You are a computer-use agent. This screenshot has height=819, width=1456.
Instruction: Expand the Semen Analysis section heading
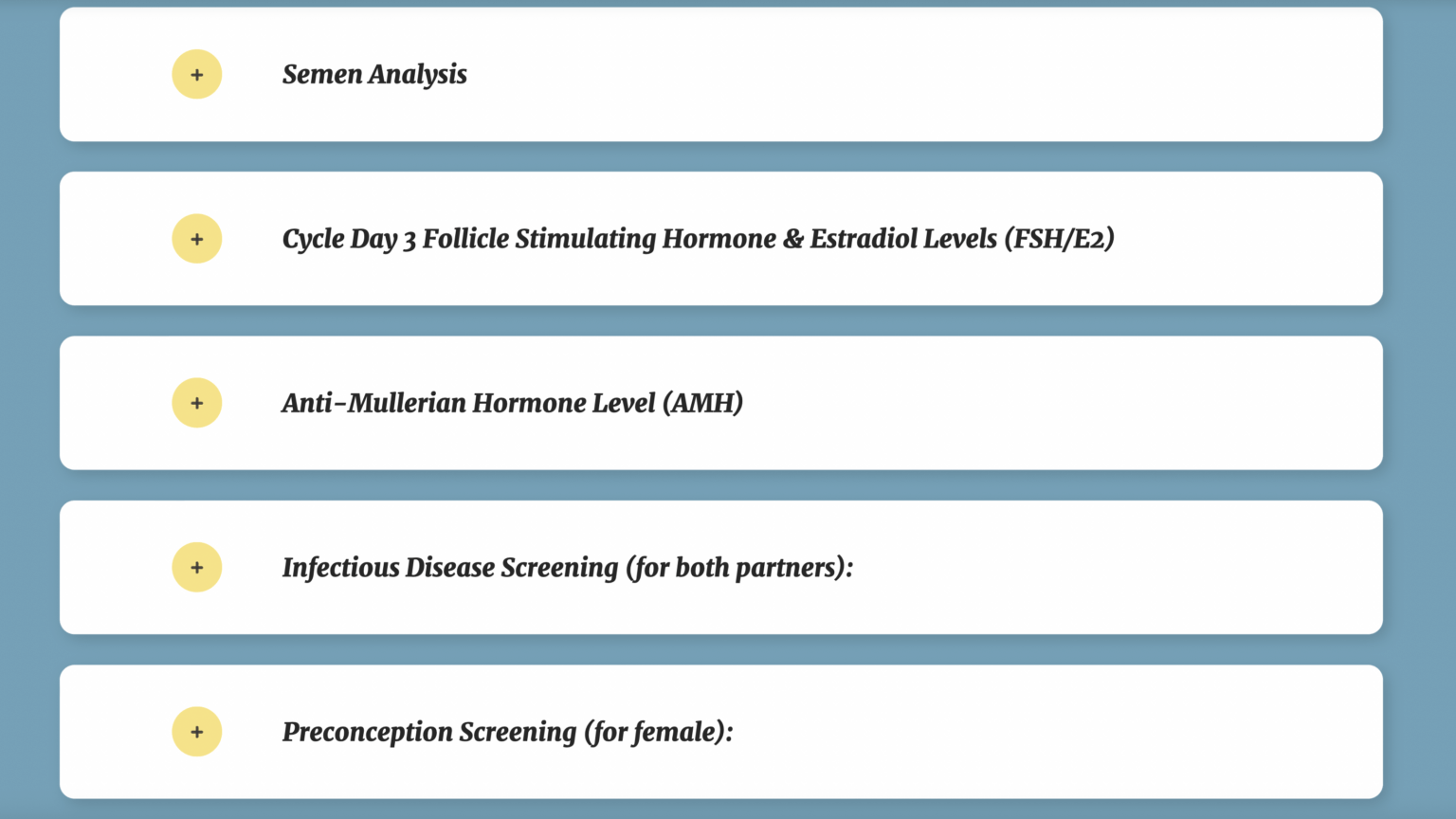coord(374,75)
